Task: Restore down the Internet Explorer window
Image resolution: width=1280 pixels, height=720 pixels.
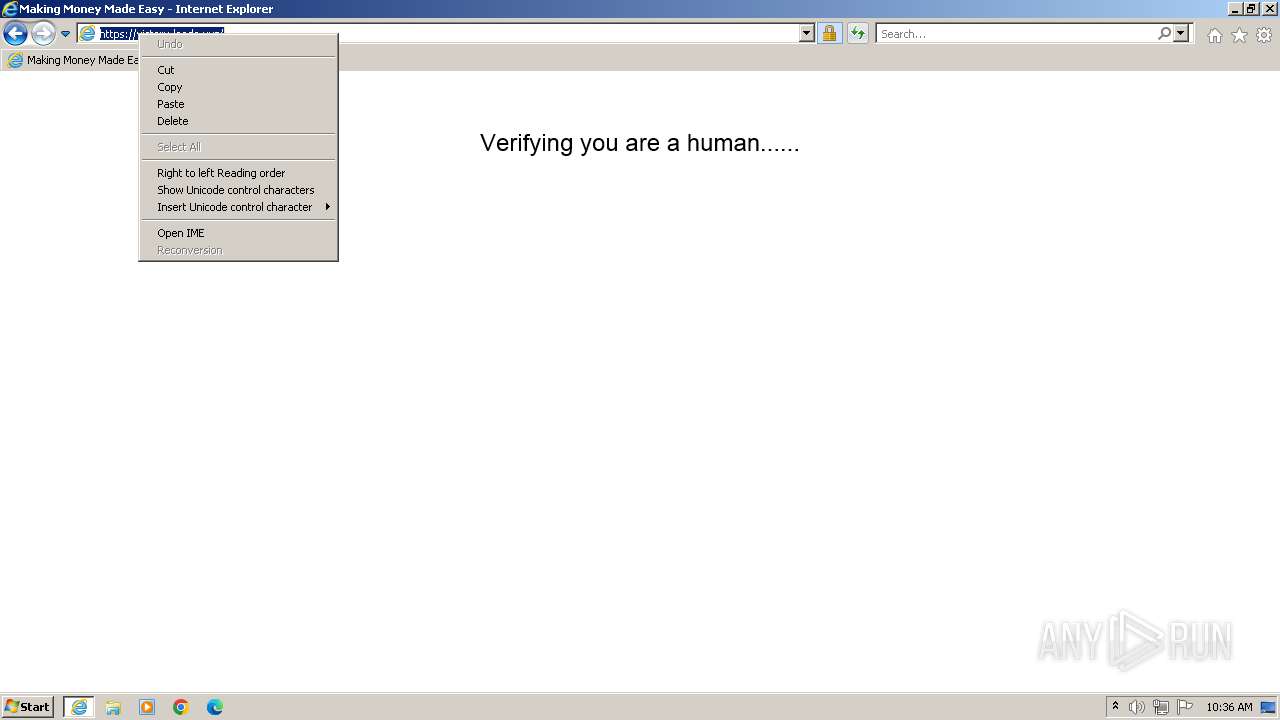Action: tap(1252, 9)
